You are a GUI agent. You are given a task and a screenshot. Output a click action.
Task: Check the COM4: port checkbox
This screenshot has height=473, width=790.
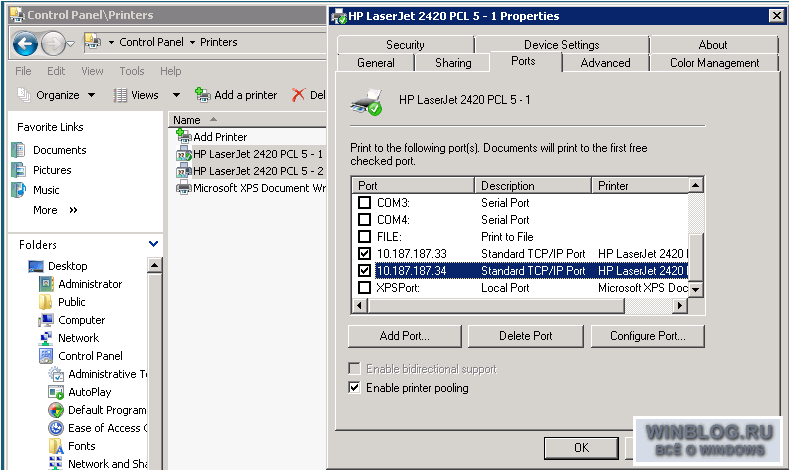pos(364,220)
